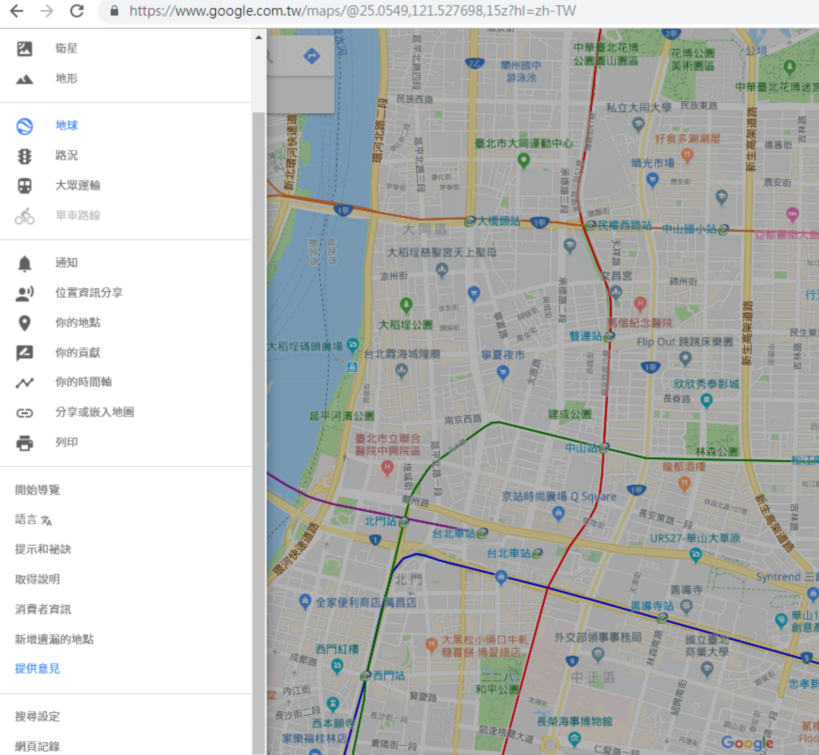
Task: Click the browser address bar URL
Action: pos(353,11)
